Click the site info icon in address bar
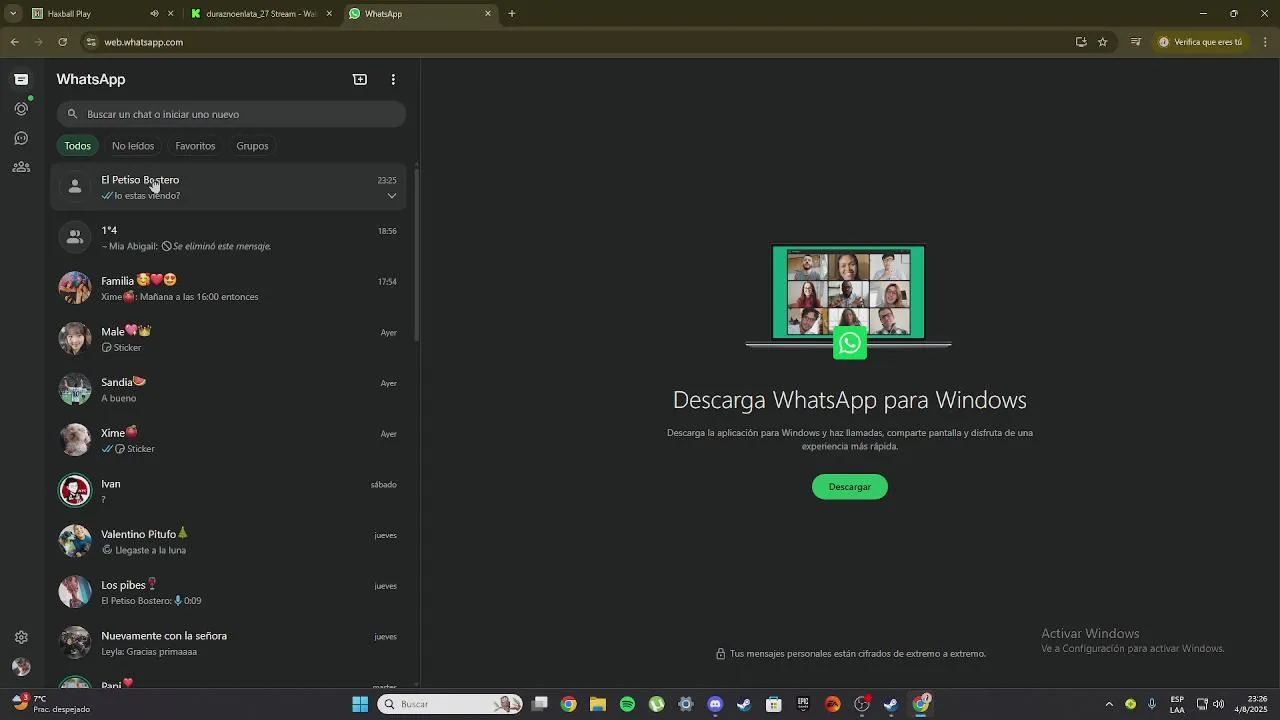This screenshot has width=1280, height=720. coord(91,42)
